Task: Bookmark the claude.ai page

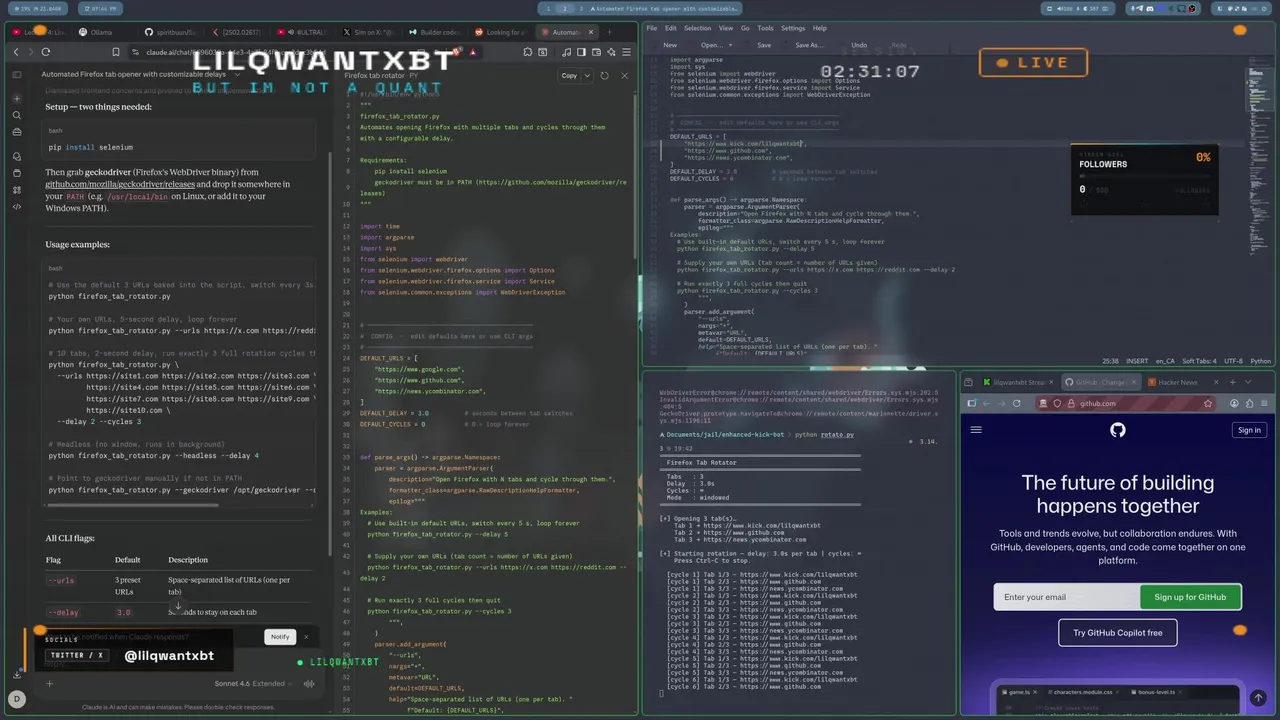Action: click(116, 52)
